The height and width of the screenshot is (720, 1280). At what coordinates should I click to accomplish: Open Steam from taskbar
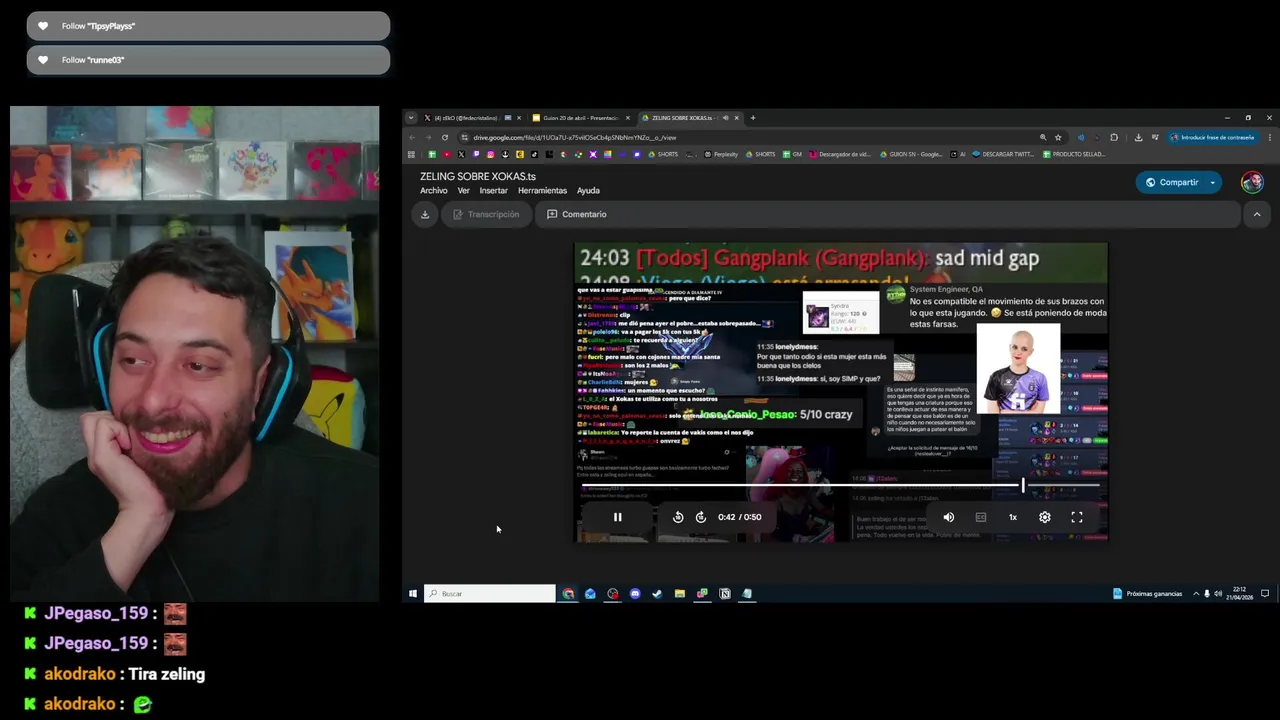coord(657,594)
